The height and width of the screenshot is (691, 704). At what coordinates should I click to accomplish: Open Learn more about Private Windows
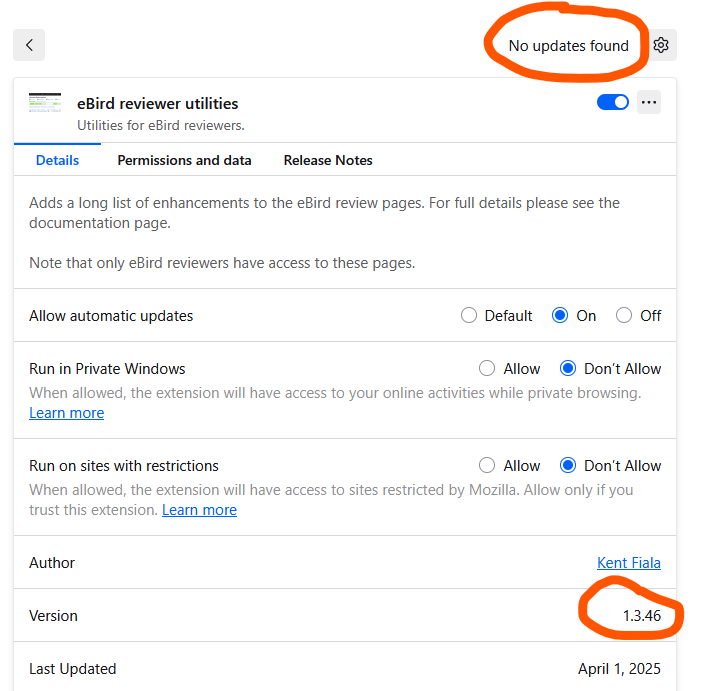coord(66,413)
